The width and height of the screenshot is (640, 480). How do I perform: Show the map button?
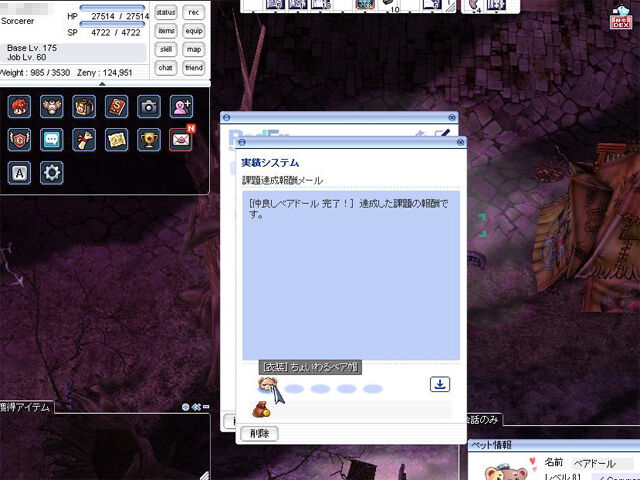pyautogui.click(x=194, y=49)
